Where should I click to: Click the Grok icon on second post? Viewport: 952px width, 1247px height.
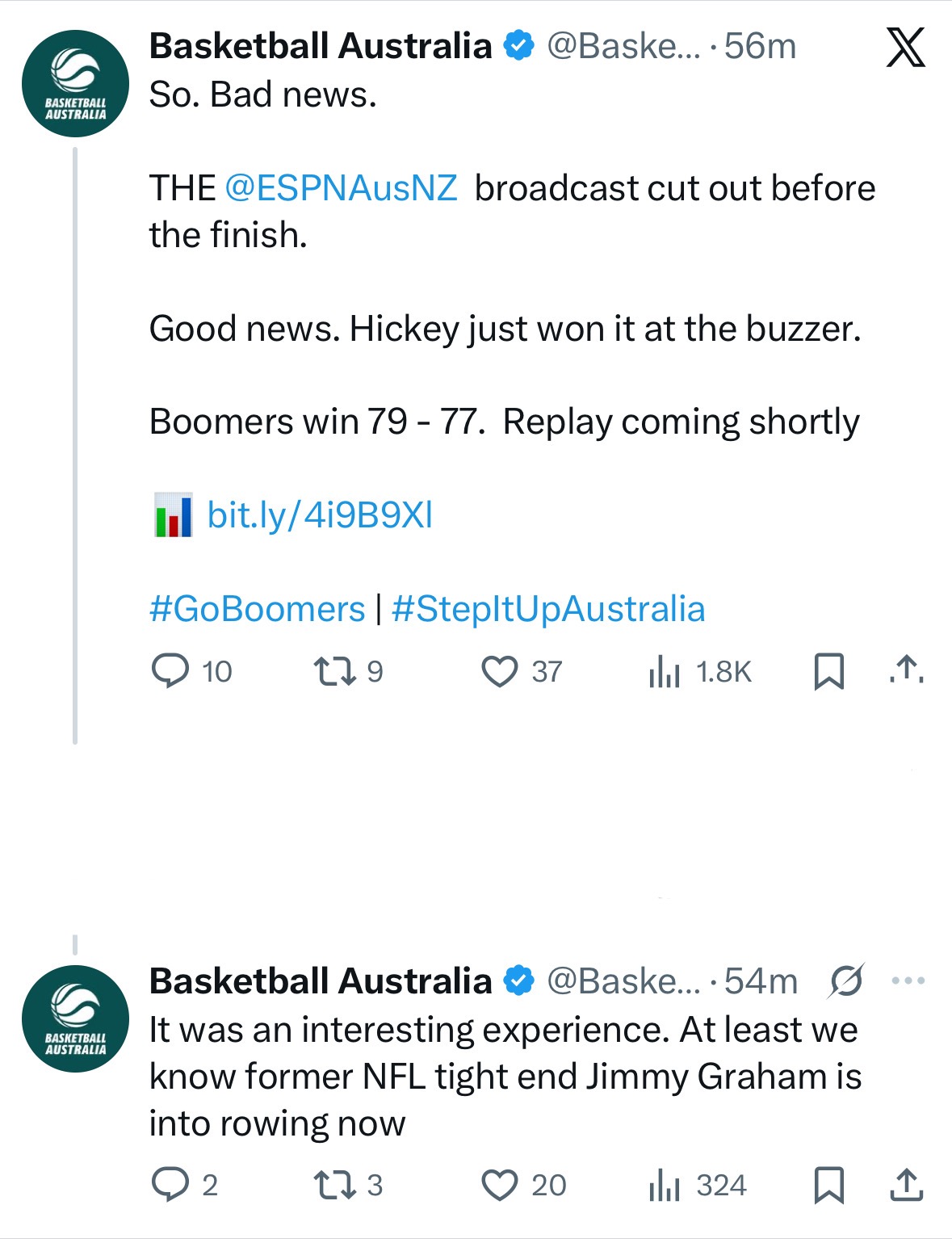pos(846,981)
